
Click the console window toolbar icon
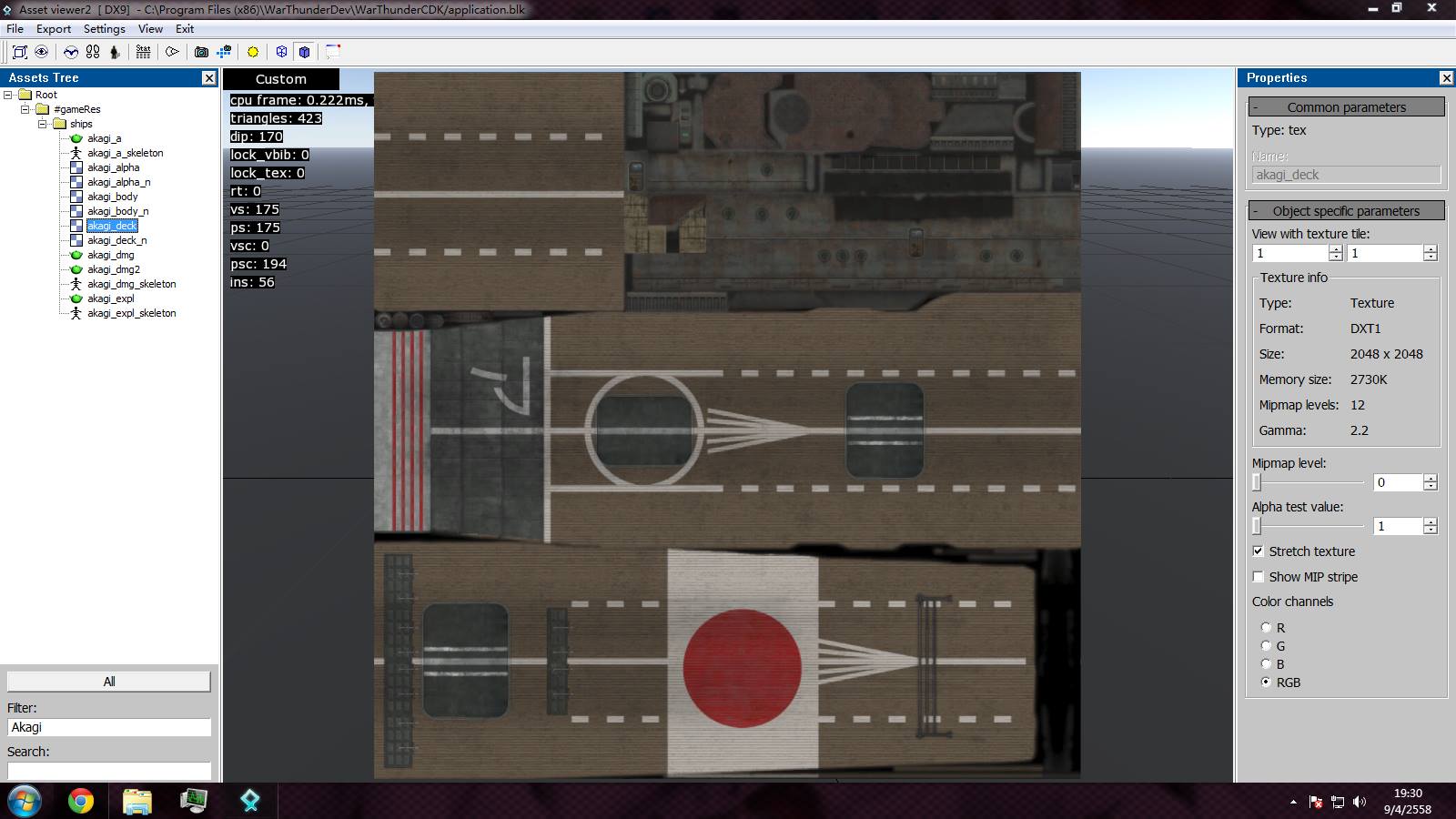tap(333, 52)
